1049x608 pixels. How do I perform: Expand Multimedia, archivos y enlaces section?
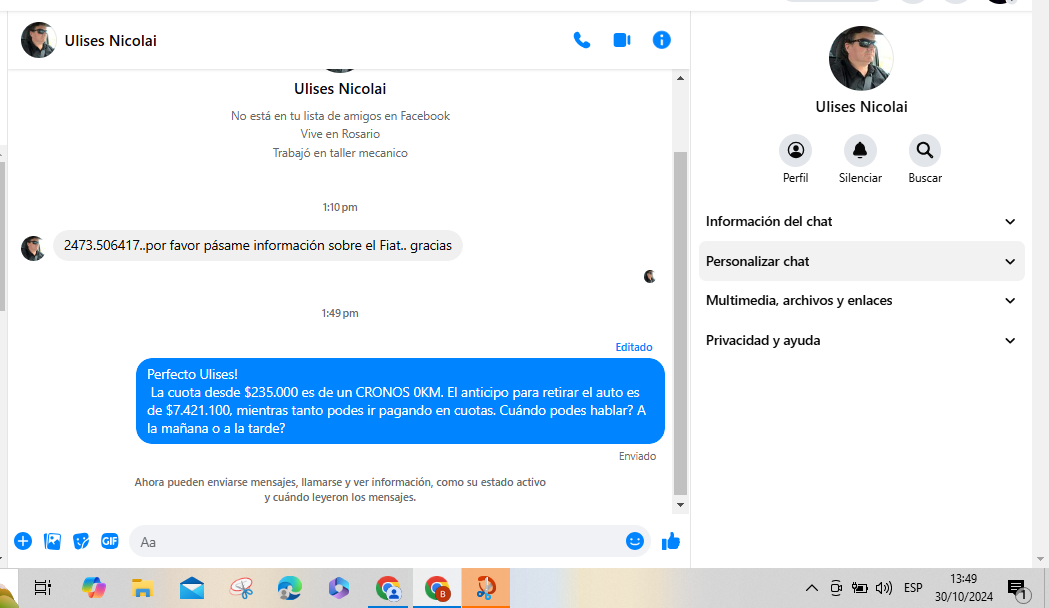(861, 300)
